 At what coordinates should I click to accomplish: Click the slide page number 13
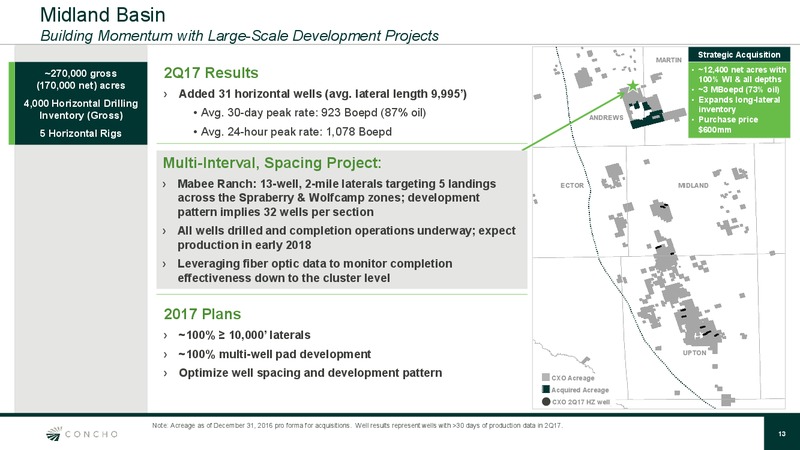click(782, 434)
